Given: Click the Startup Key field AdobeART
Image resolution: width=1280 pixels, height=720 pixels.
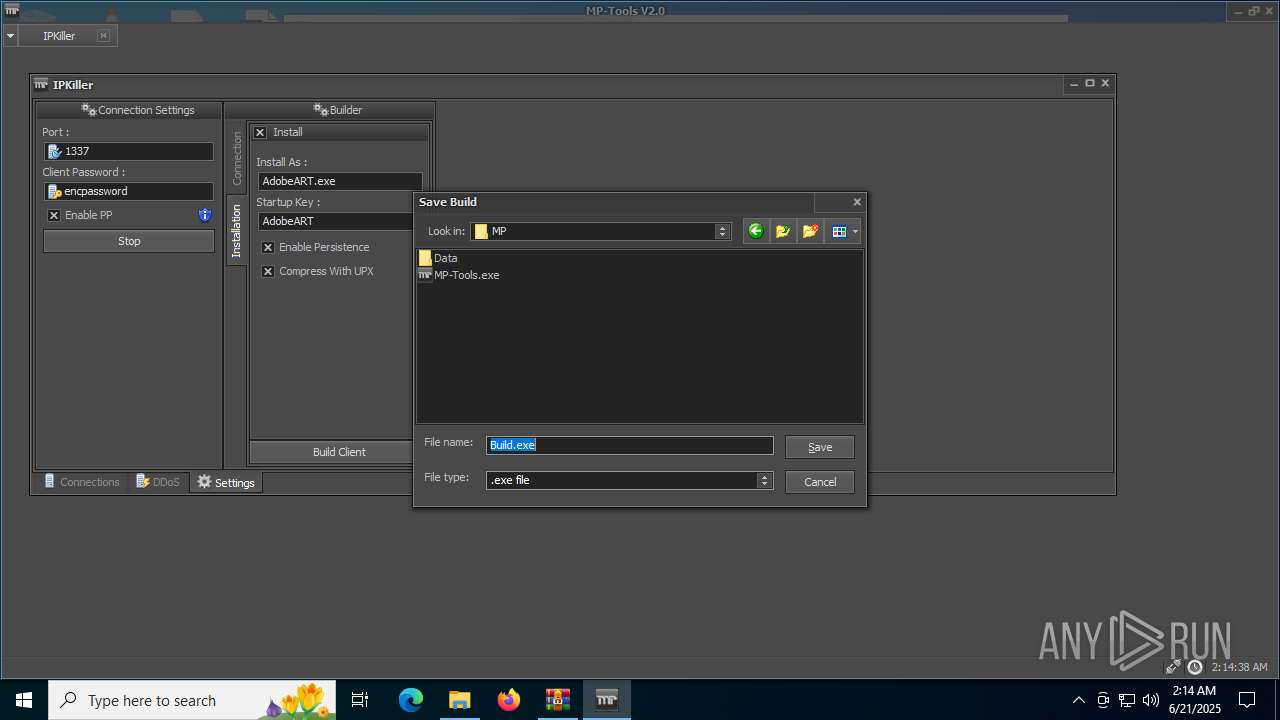Looking at the screenshot, I should 336,221.
